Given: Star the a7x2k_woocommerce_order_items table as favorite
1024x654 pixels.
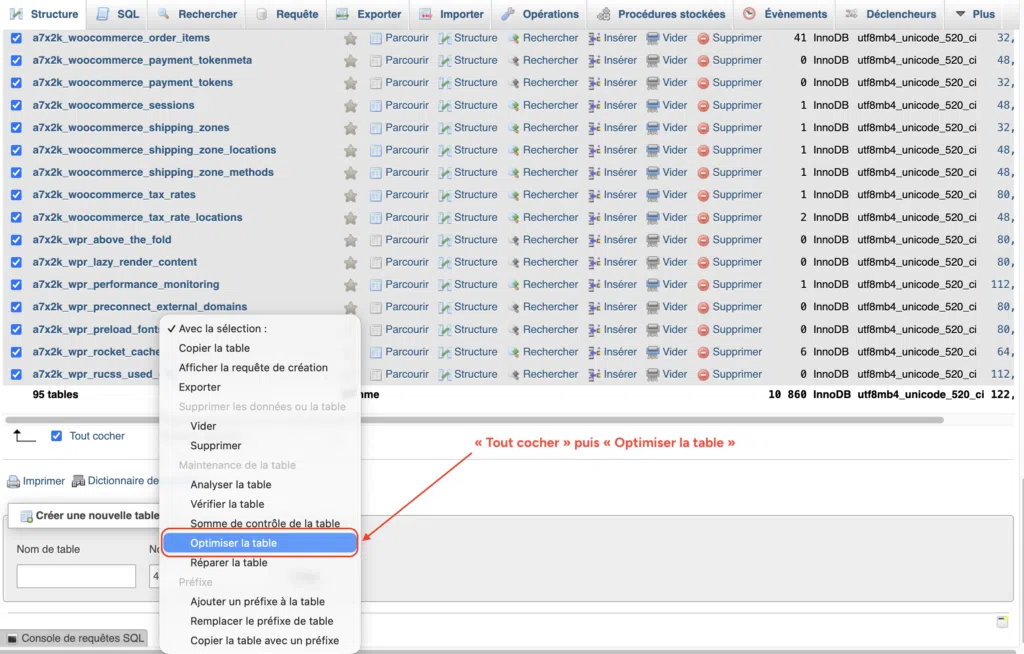Looking at the screenshot, I should 351,39.
